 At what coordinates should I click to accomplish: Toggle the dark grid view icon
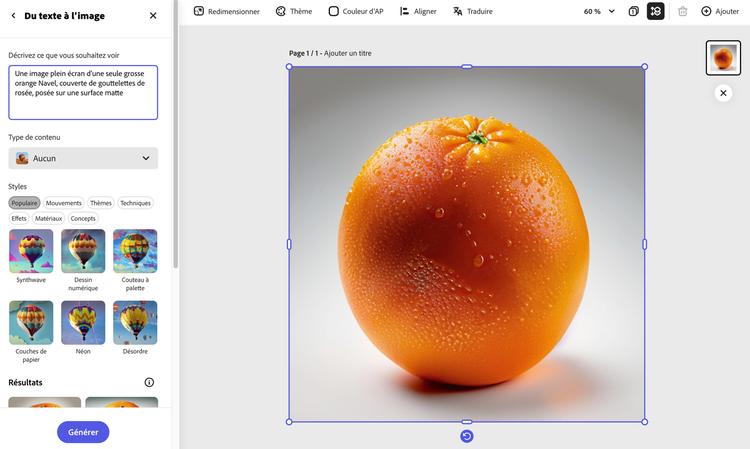(656, 11)
